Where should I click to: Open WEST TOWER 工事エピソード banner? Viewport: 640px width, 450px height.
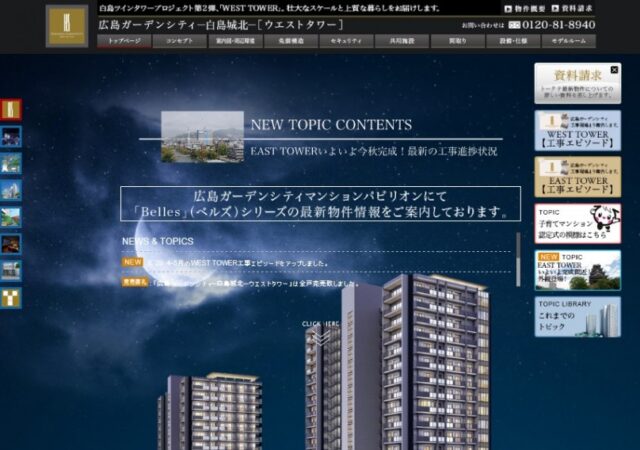coord(578,130)
